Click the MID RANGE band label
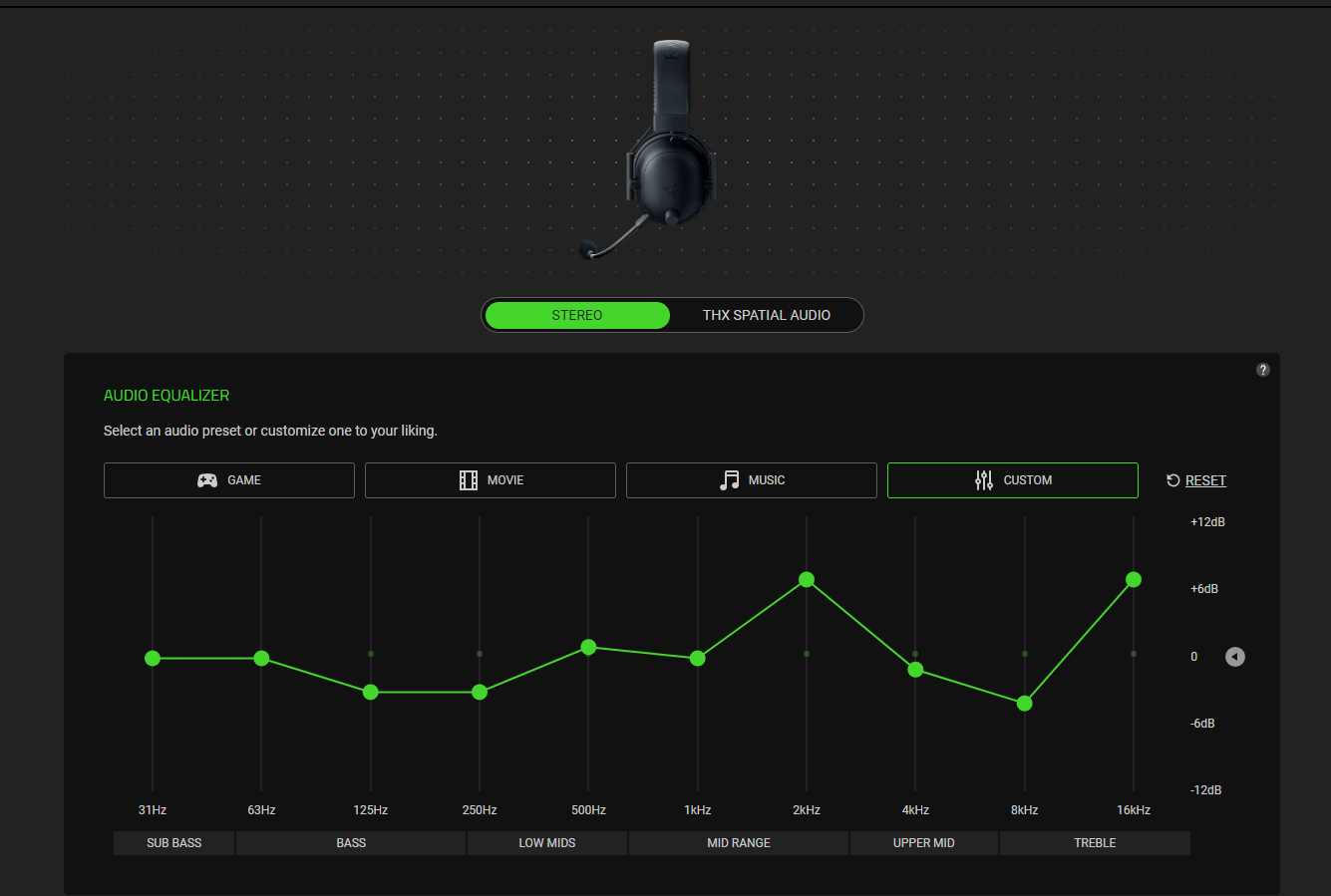This screenshot has height=896, width=1331. pos(739,843)
